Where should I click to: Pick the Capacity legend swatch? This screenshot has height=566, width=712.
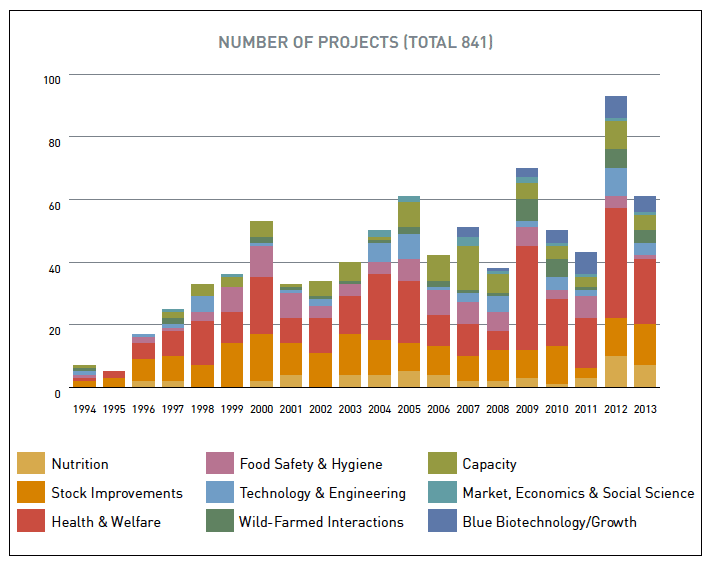(x=442, y=463)
